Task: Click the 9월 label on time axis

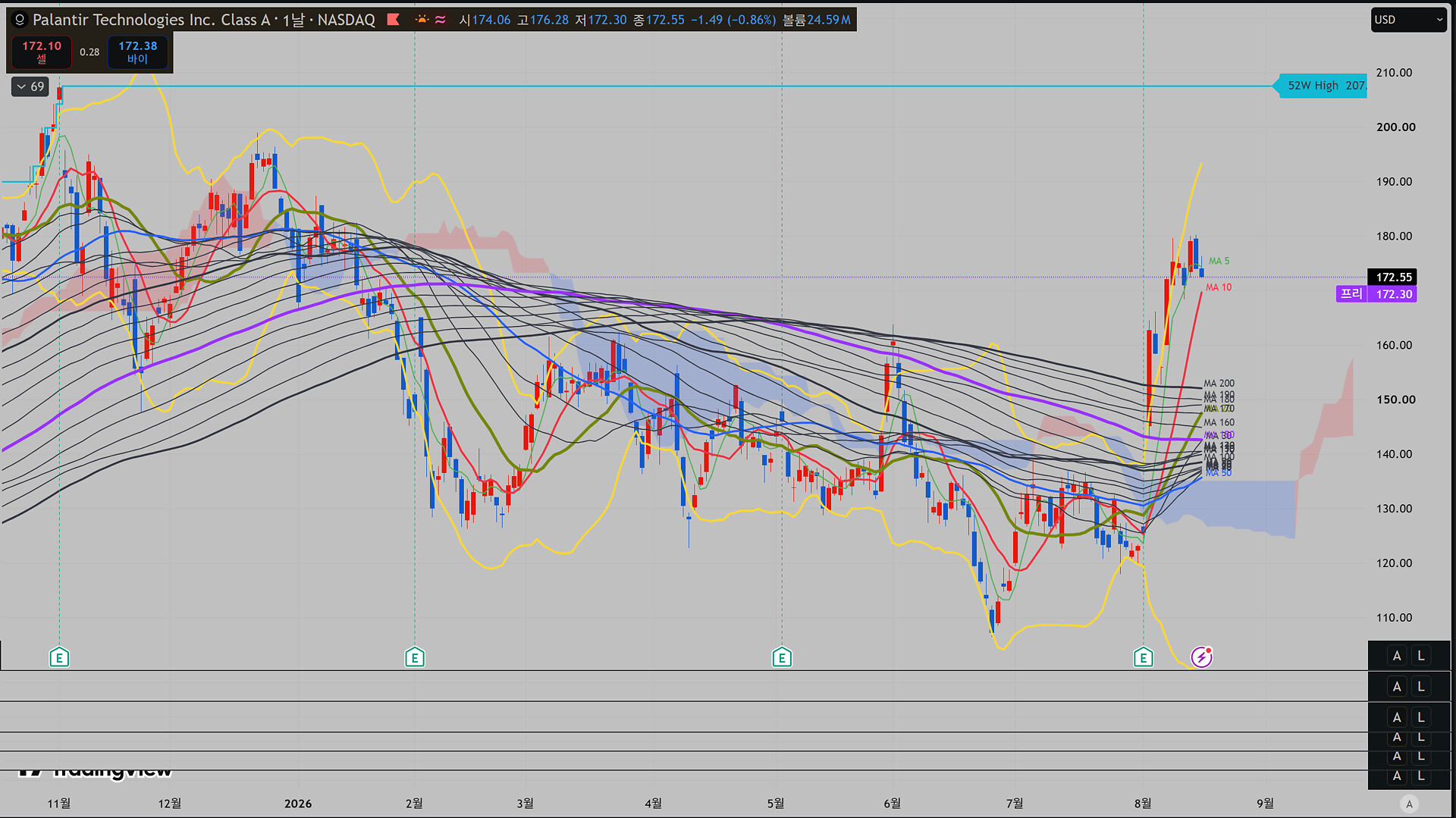Action: [x=1265, y=804]
